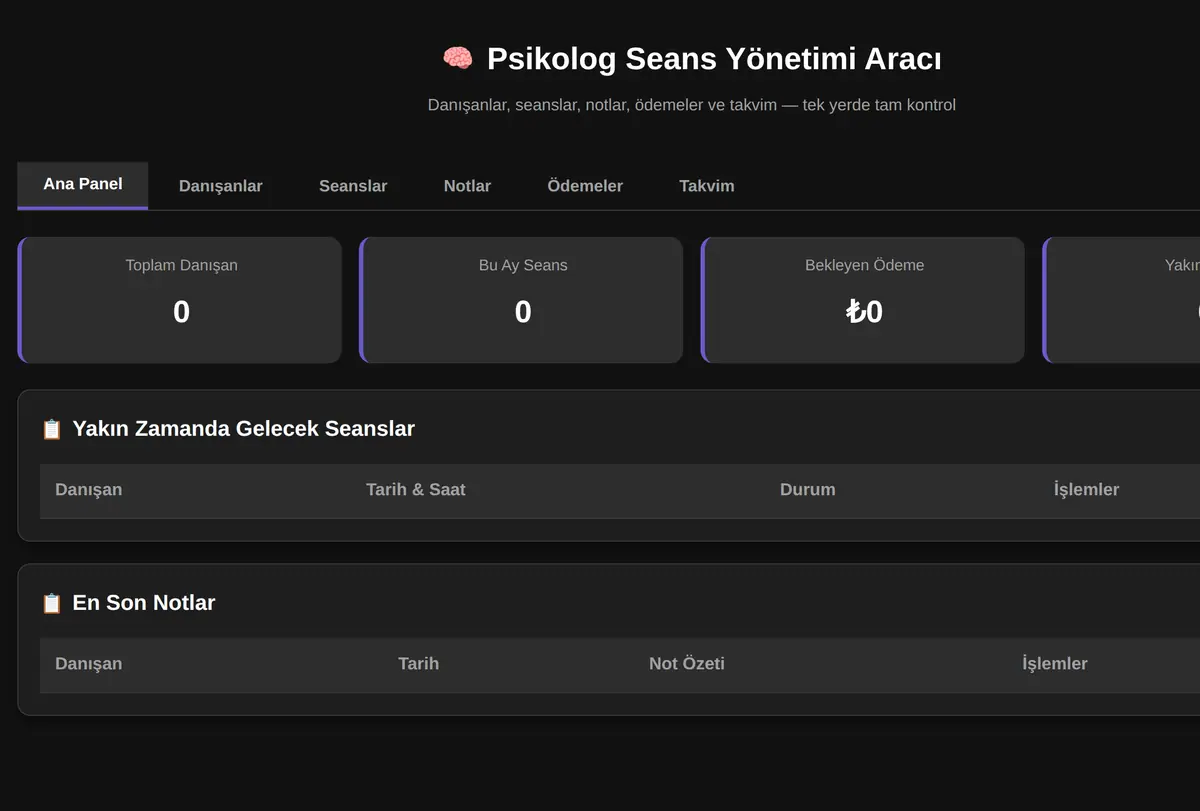Click Danışan column header in upcoming sessions table
Screen dimensions: 1200x811
(89, 490)
